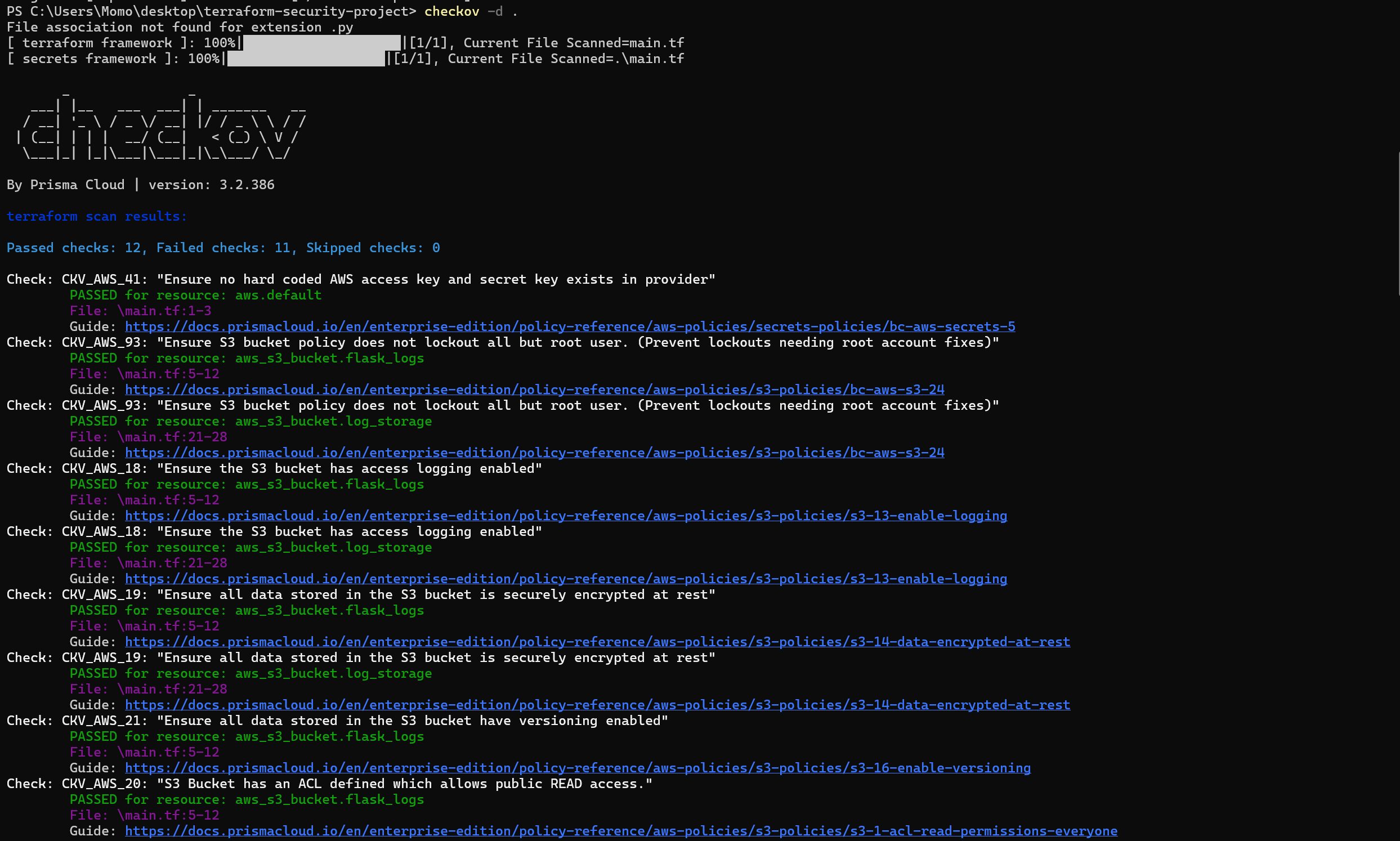
Task: Open s3-14-data-encrypted-at-rest link for log_storage
Action: tap(597, 705)
